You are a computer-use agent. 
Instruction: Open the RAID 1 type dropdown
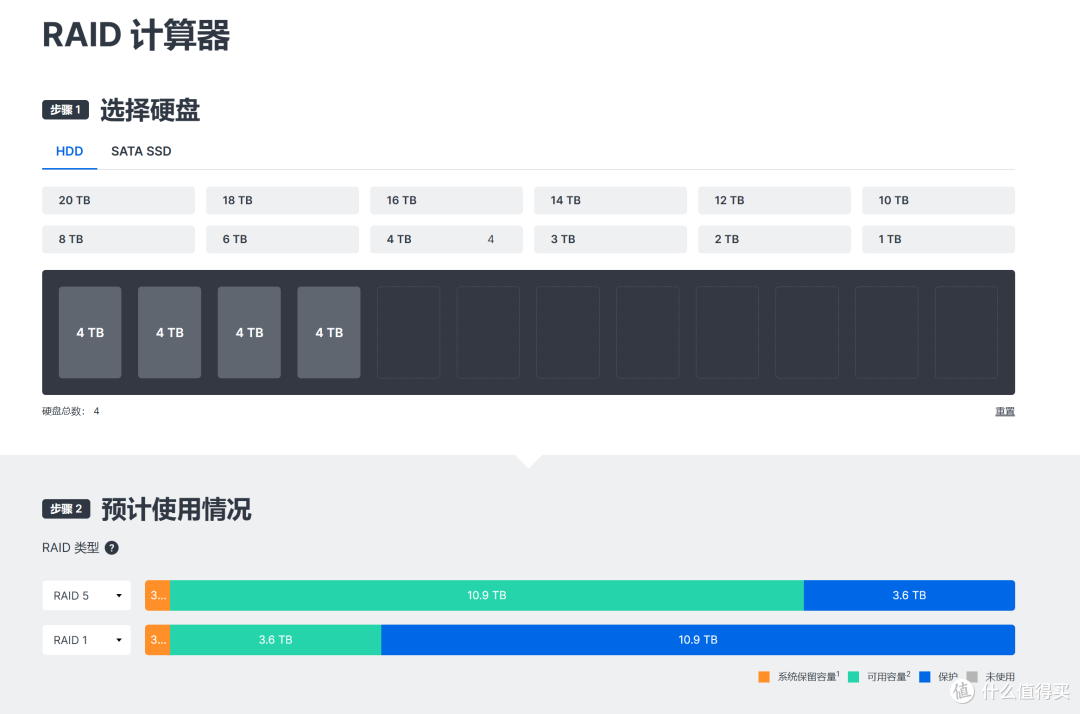[x=87, y=640]
